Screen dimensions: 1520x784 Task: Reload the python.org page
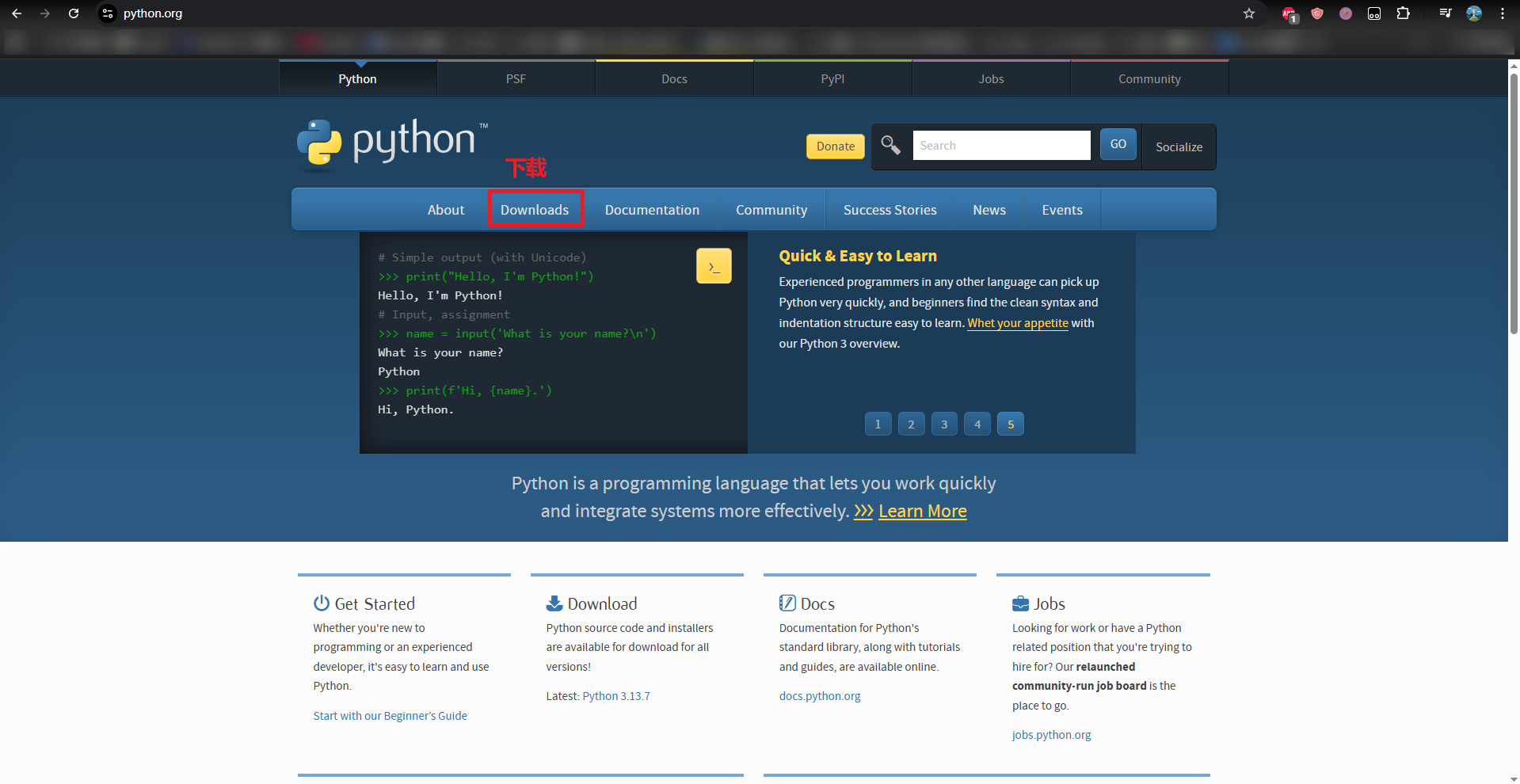point(74,13)
